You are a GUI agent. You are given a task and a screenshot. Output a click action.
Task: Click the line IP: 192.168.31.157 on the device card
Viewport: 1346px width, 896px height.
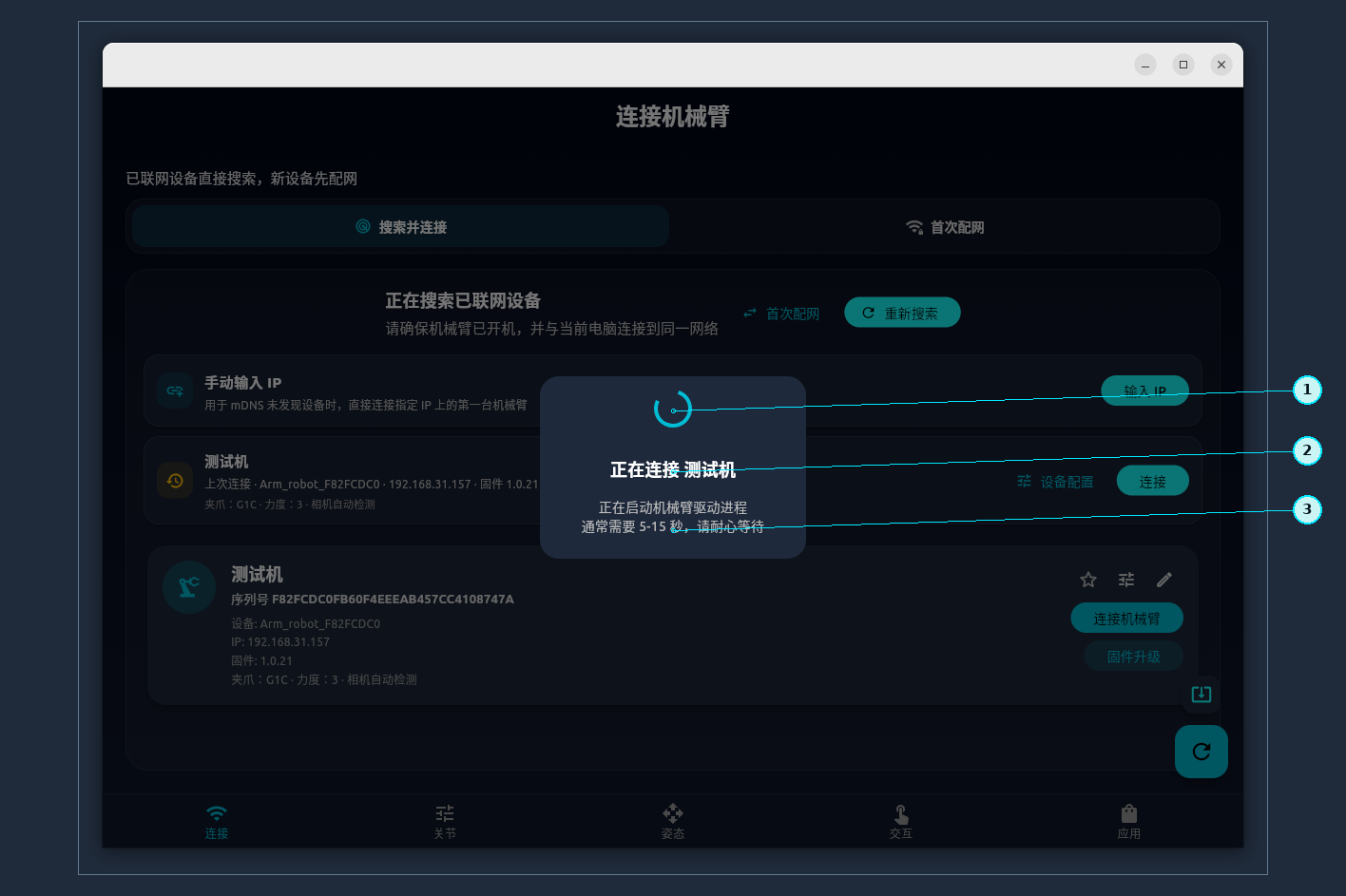click(x=280, y=642)
